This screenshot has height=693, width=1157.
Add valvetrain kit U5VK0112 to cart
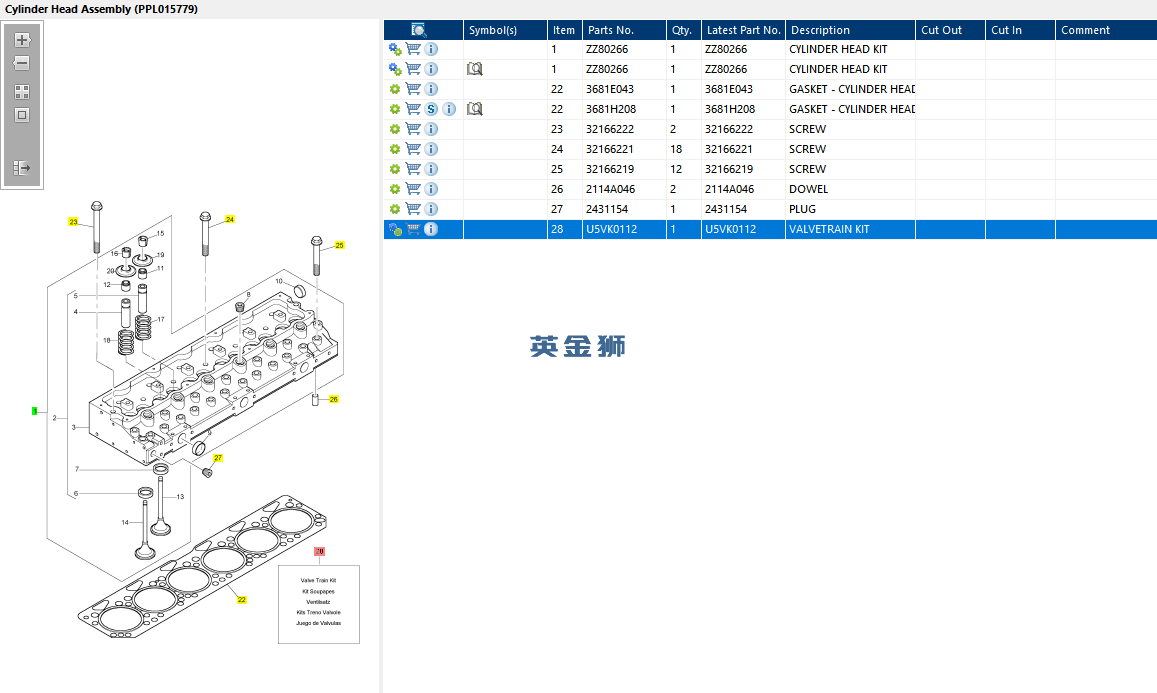coord(413,229)
